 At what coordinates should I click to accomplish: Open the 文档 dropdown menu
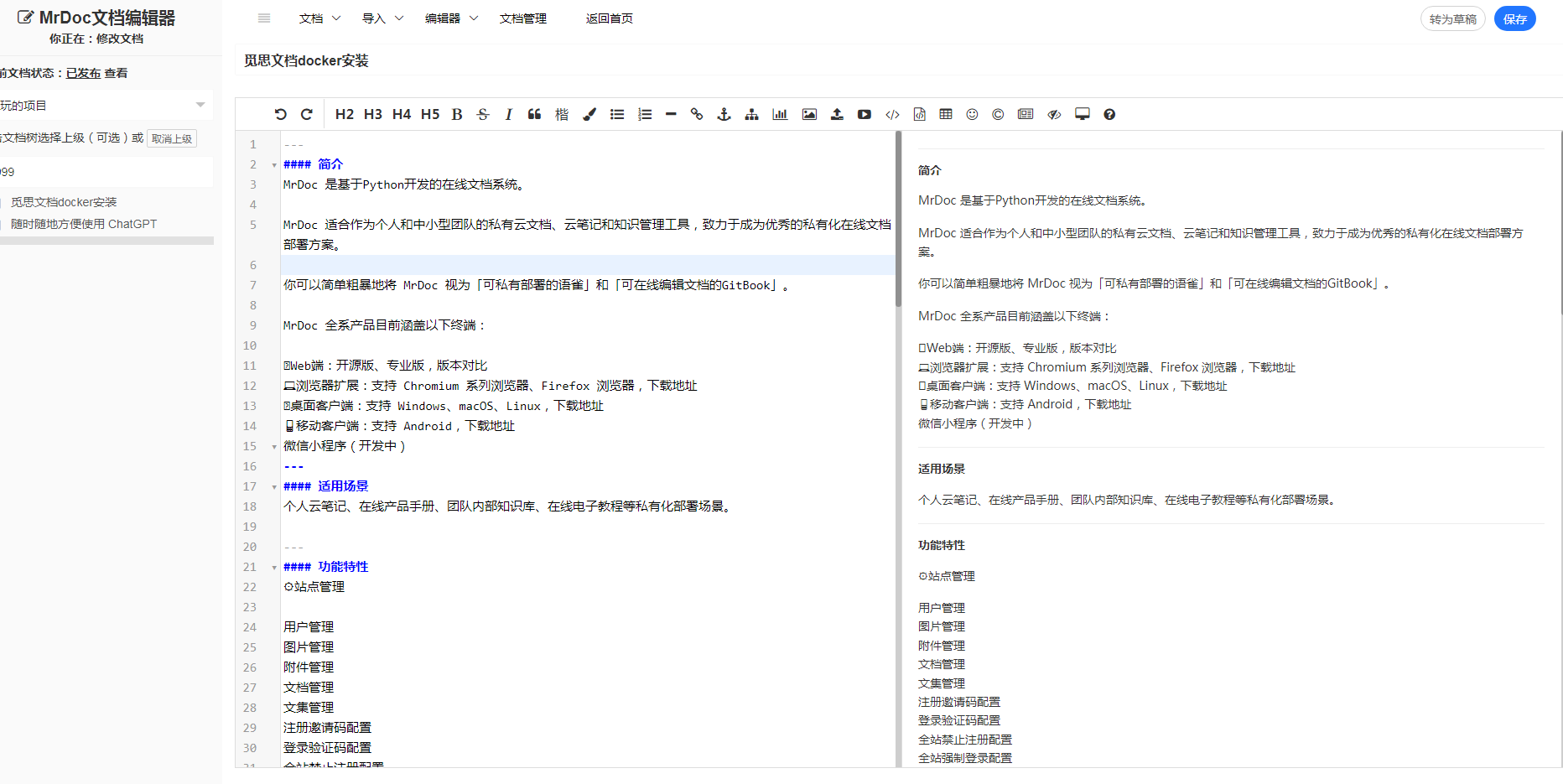[x=311, y=18]
